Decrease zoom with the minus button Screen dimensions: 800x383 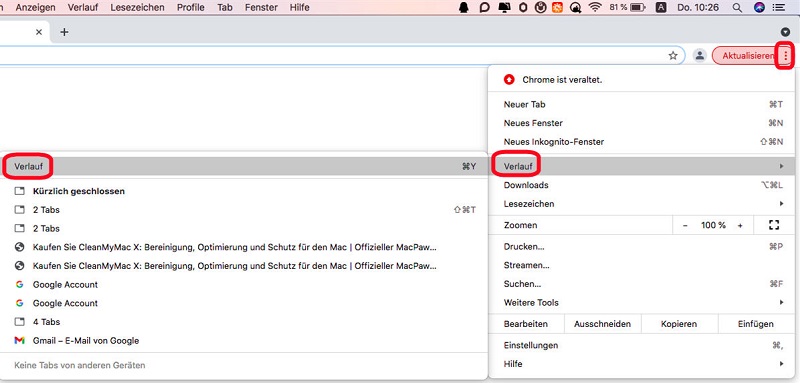pos(685,225)
